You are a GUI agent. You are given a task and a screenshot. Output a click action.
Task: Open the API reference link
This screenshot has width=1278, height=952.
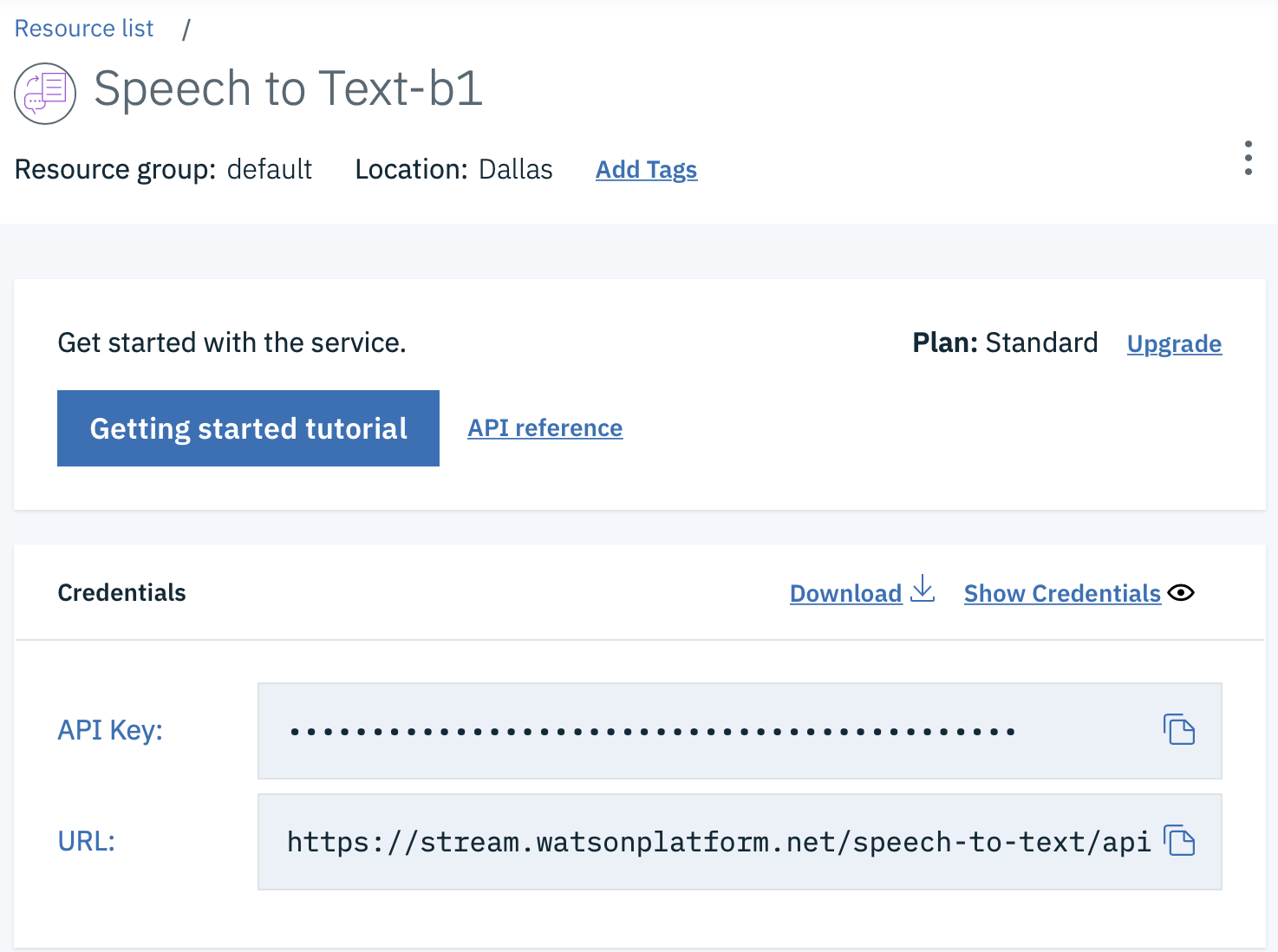pos(545,428)
